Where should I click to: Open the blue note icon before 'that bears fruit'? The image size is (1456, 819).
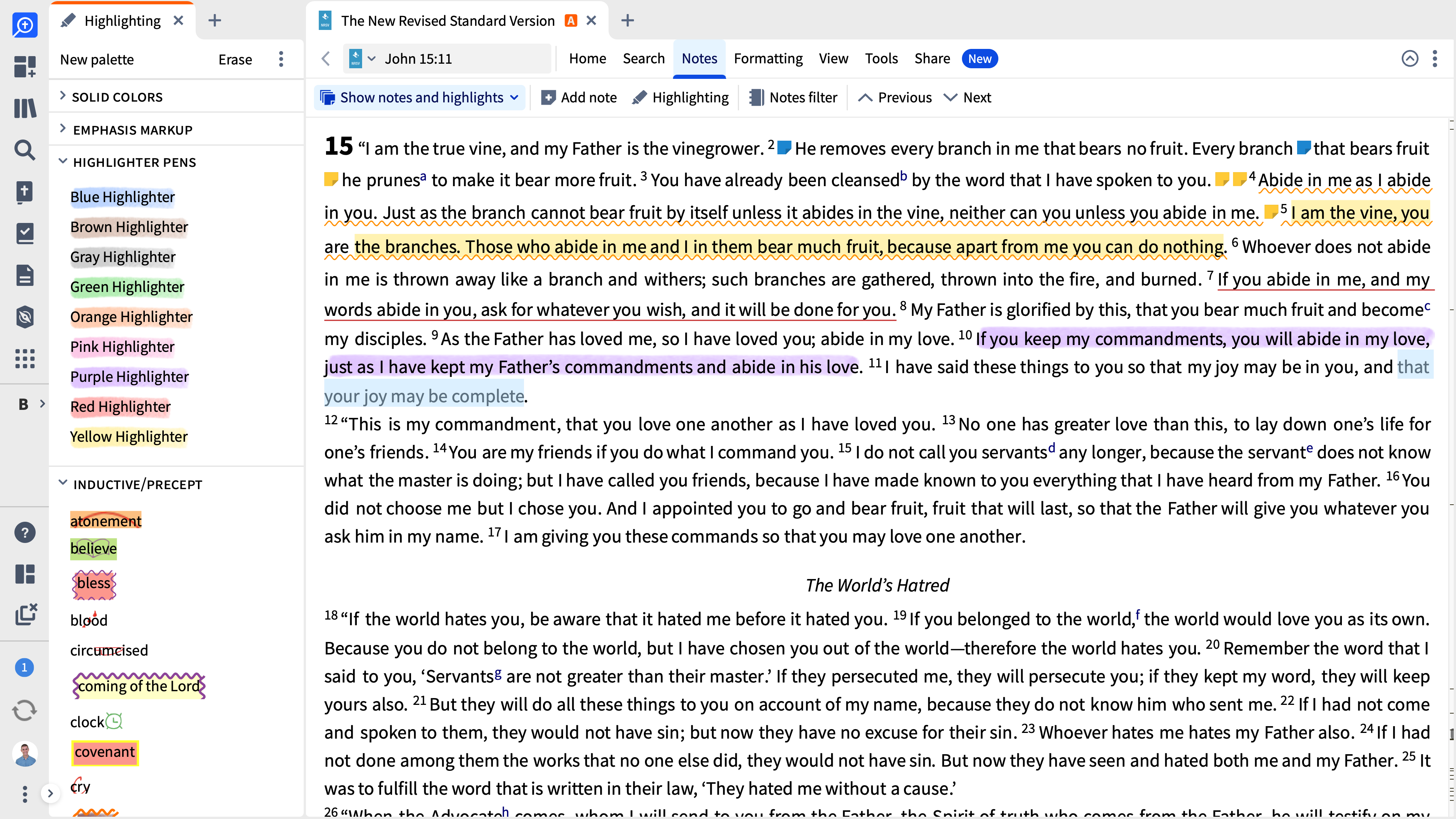tap(1304, 147)
